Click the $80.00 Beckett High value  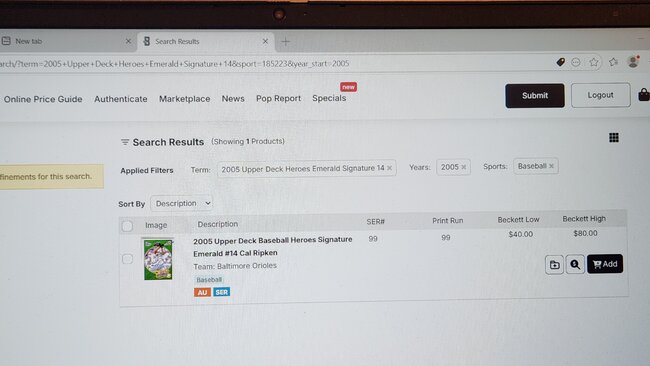tap(585, 233)
